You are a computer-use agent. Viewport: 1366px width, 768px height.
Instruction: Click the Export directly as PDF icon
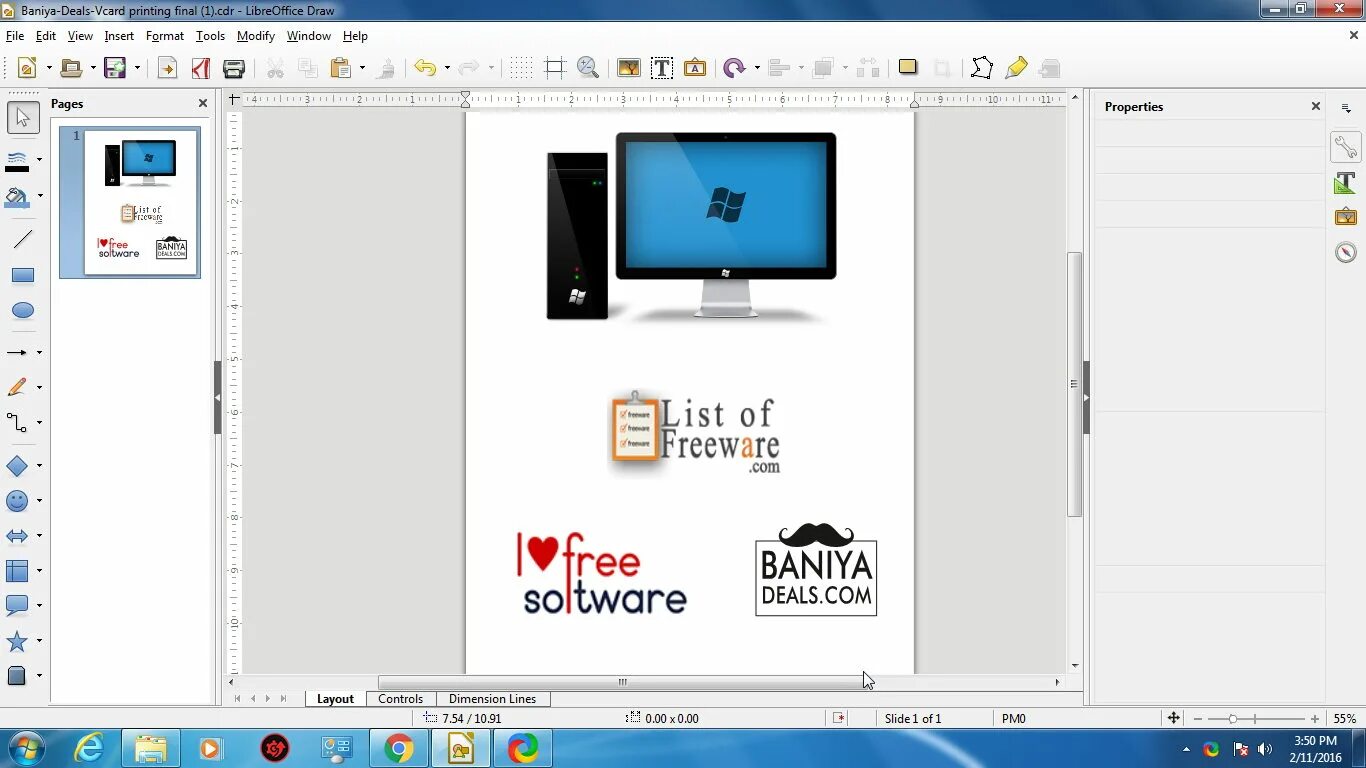pos(200,68)
